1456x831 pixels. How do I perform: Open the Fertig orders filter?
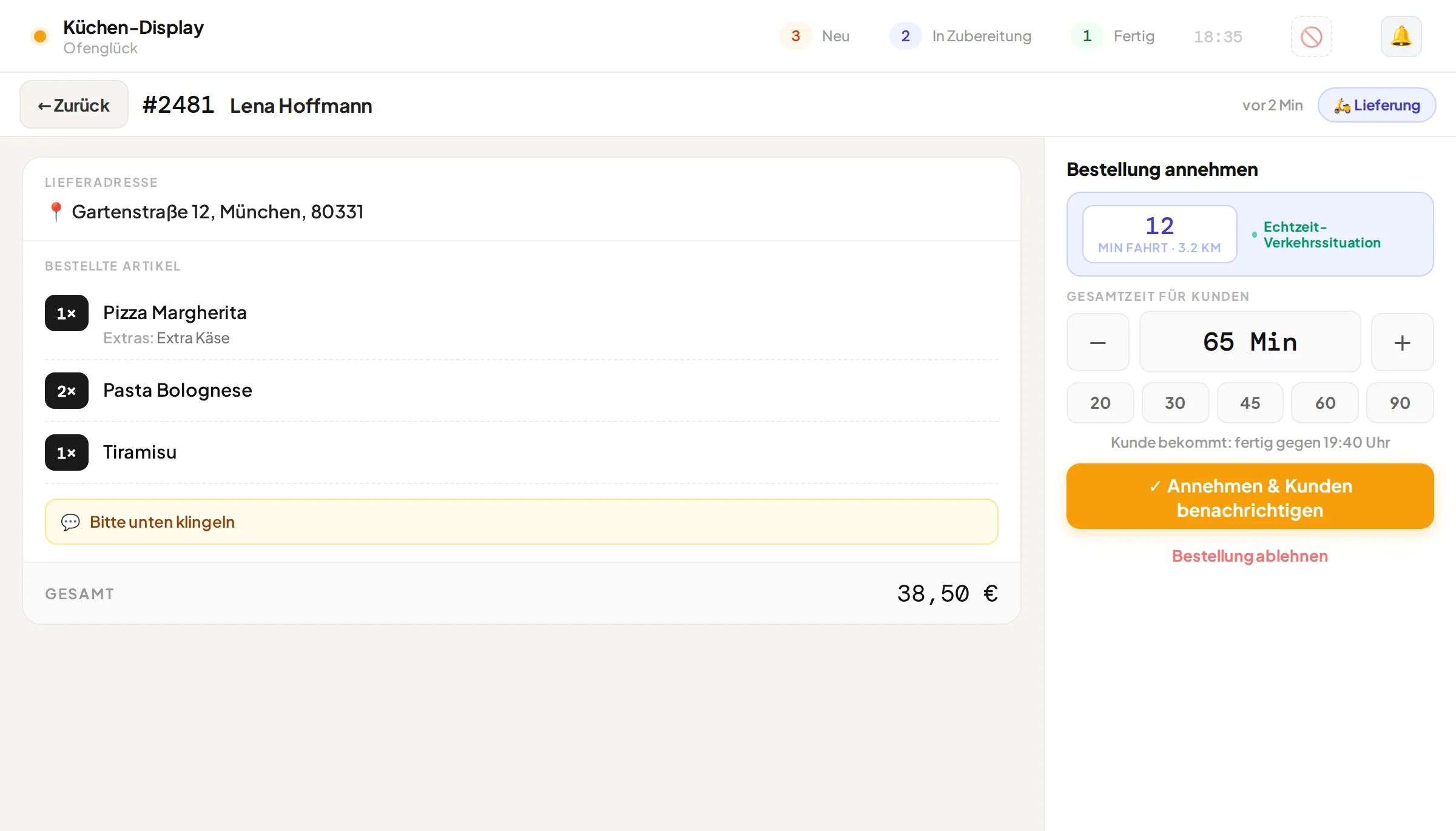pos(1113,36)
